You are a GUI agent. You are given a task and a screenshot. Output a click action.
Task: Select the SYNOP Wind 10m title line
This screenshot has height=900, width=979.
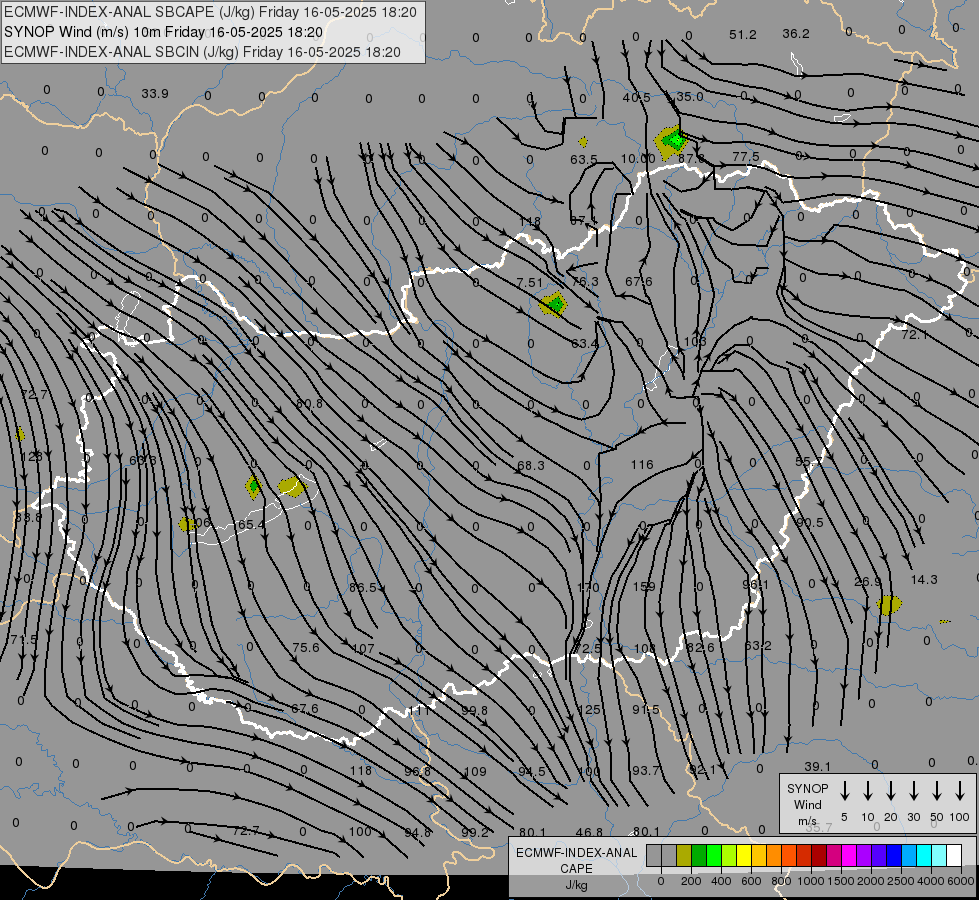point(163,32)
